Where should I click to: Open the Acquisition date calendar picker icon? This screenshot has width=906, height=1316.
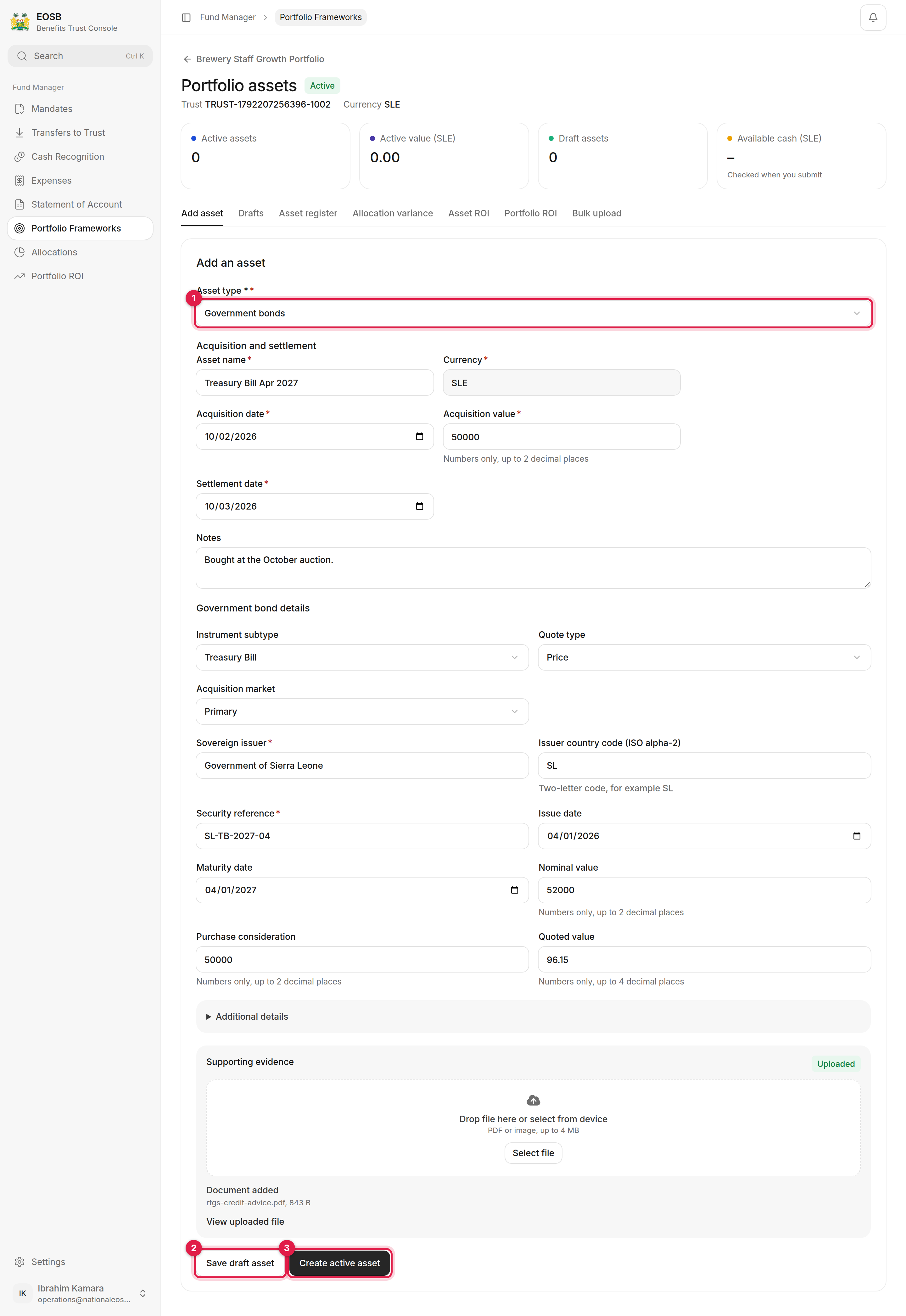(x=420, y=436)
